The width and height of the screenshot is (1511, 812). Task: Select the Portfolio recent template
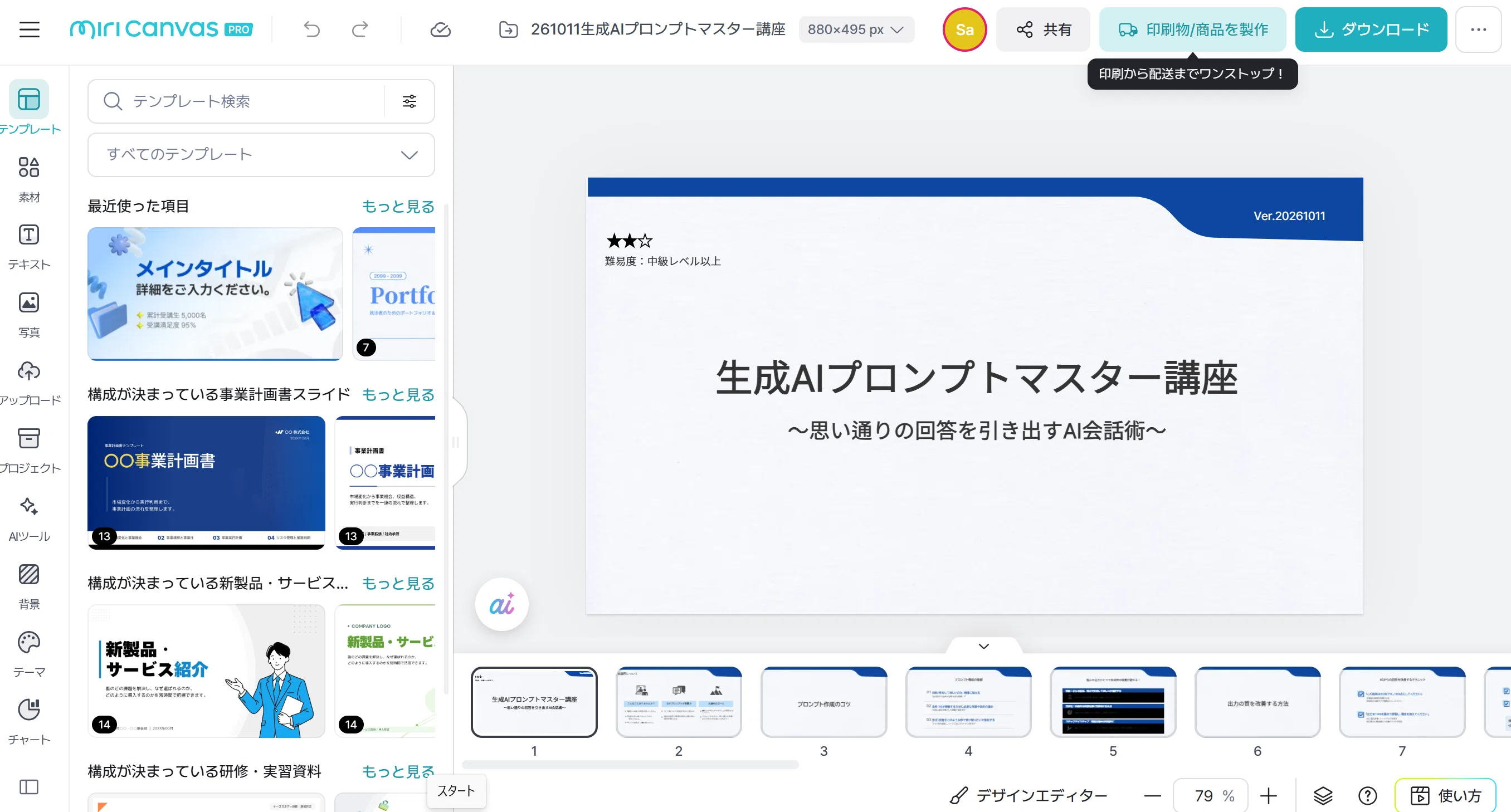[x=393, y=294]
